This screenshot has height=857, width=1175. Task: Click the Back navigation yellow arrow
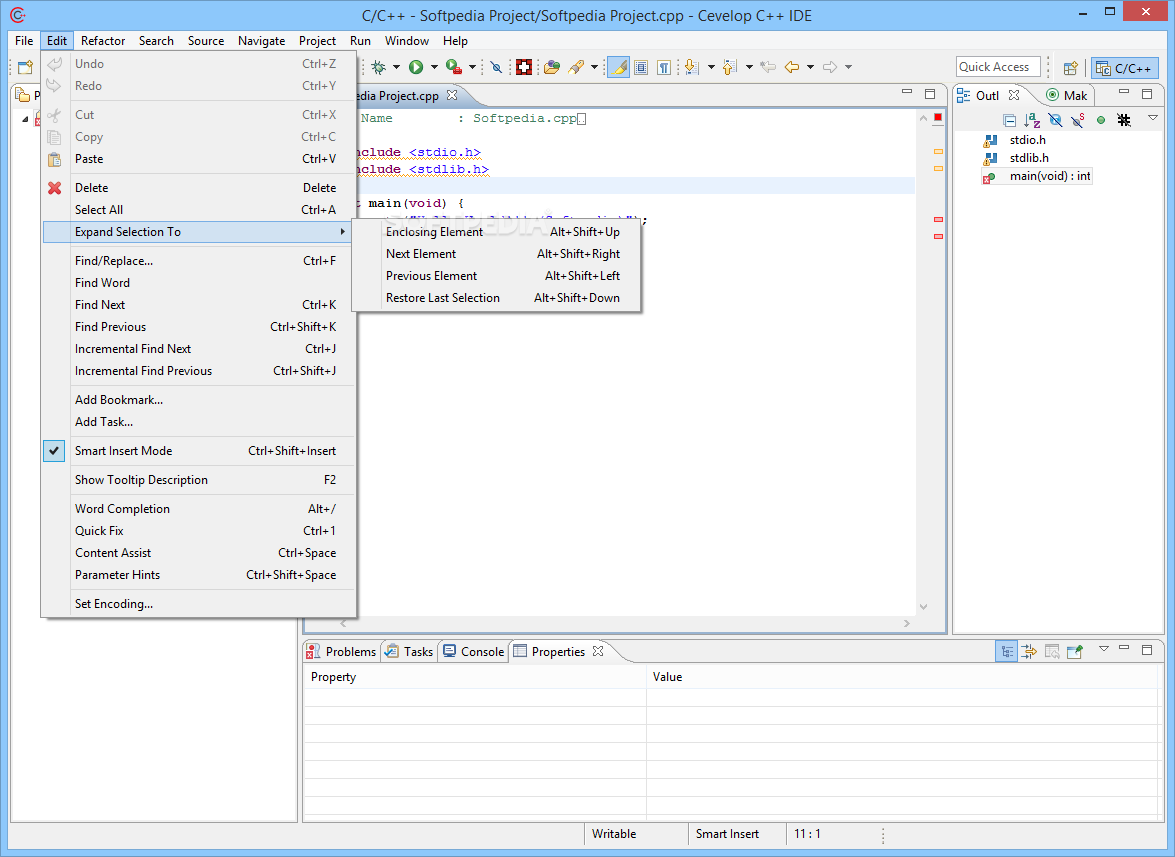[792, 67]
